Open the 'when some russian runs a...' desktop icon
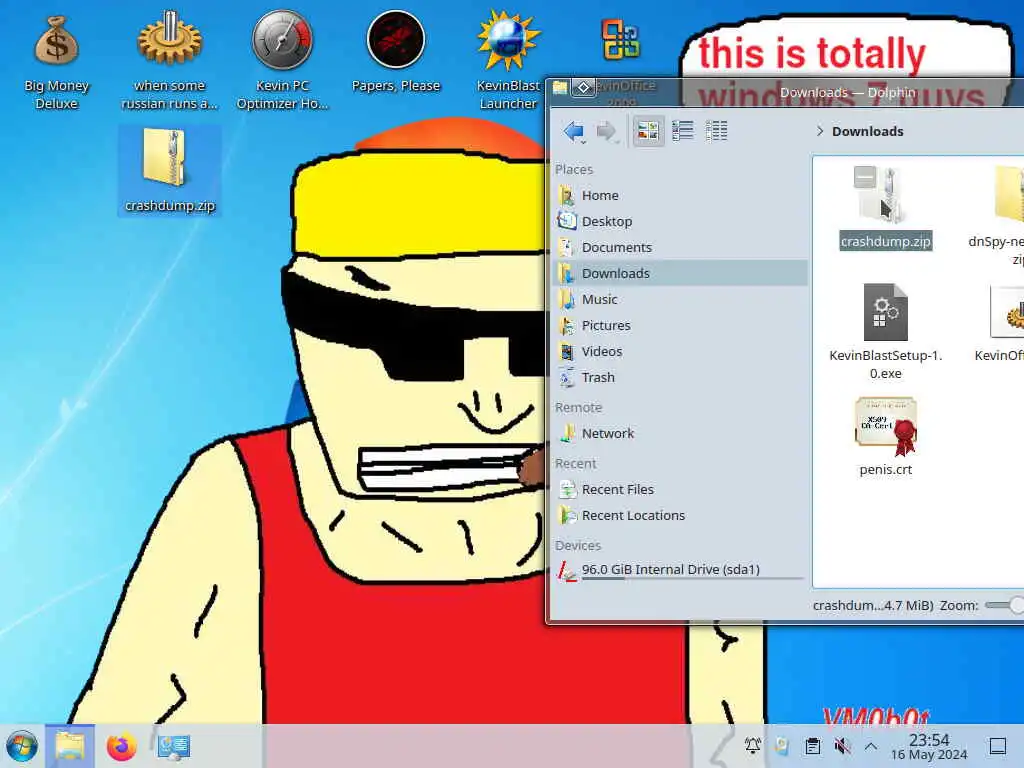1024x768 pixels. point(169,62)
